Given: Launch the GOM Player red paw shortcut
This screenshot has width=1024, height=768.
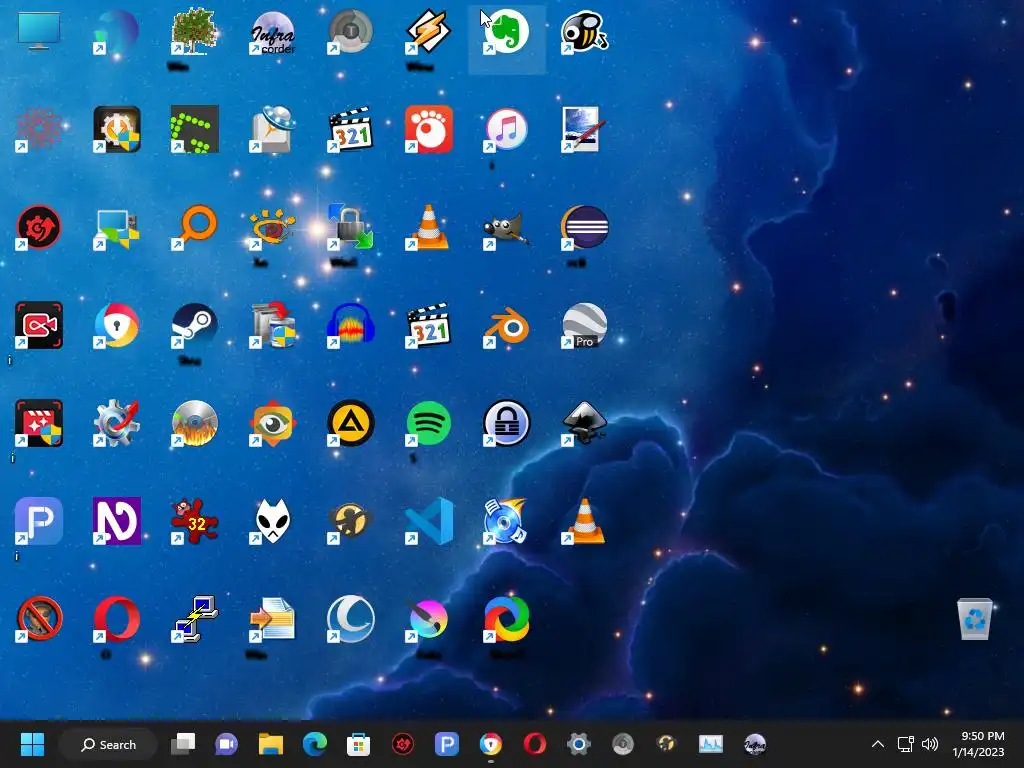Looking at the screenshot, I should pos(428,129).
